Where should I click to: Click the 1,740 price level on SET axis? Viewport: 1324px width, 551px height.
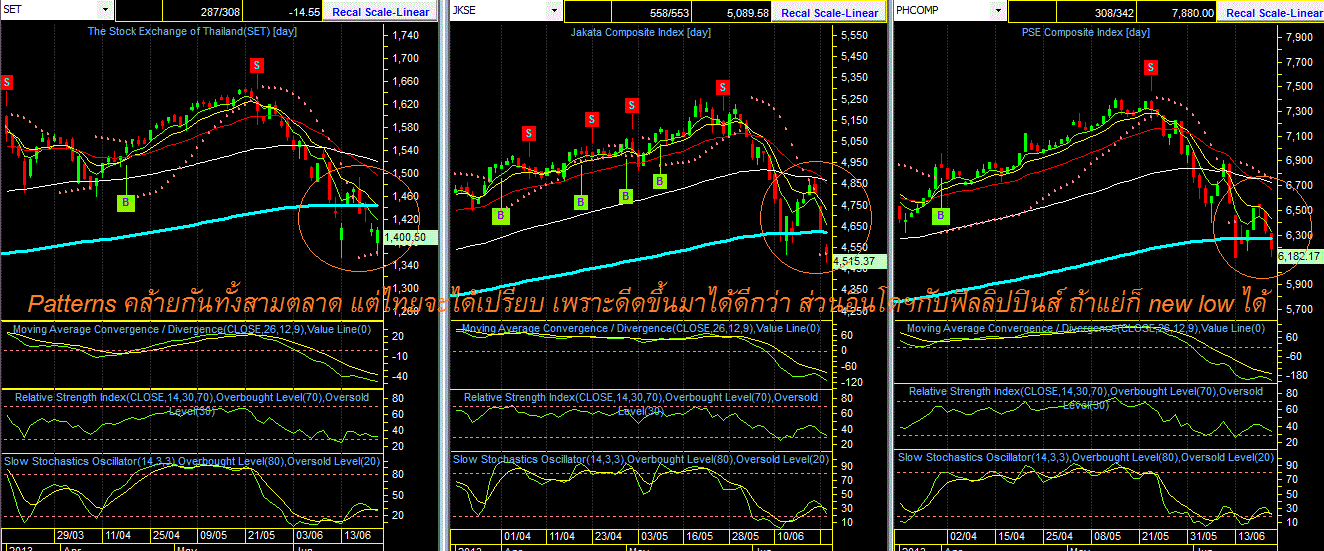click(x=406, y=35)
